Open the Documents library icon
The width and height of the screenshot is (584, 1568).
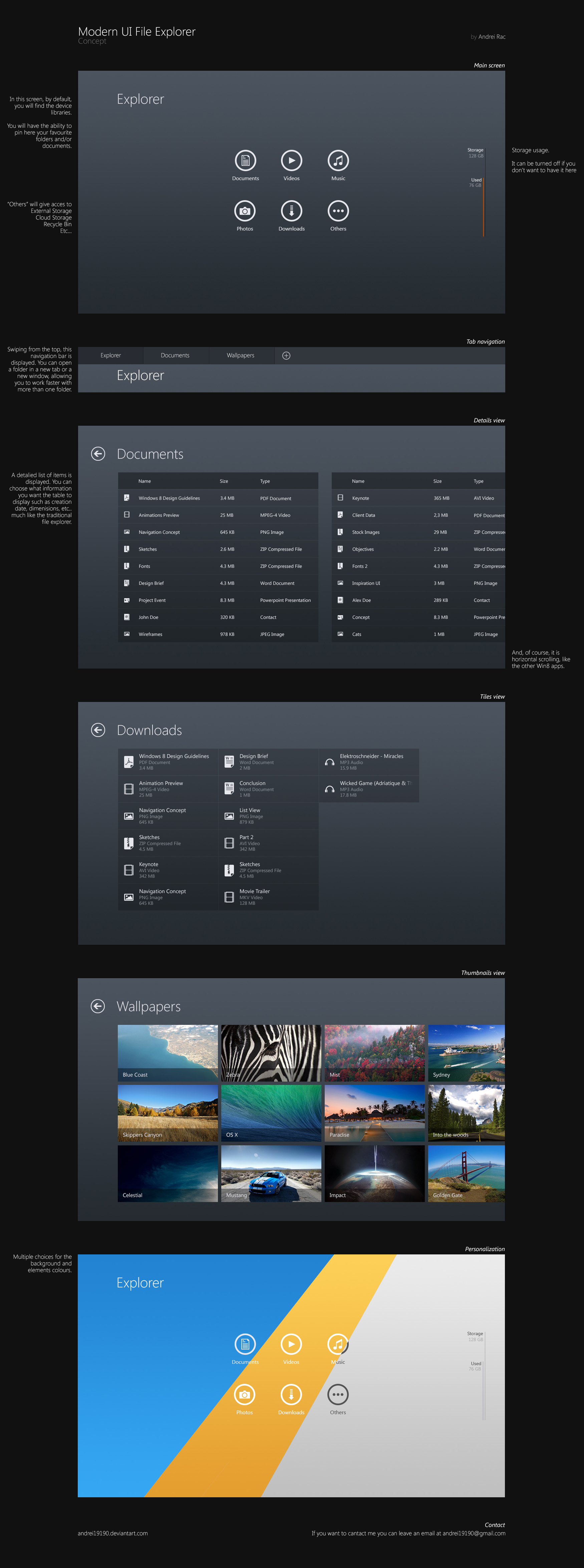click(x=245, y=161)
